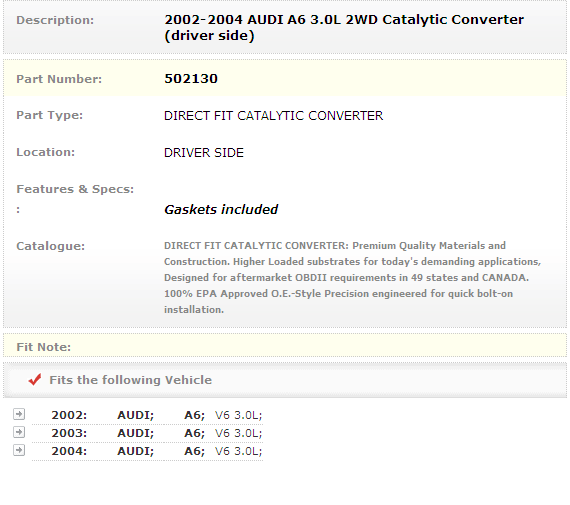Viewport: 570px width, 505px height.
Task: Select the 'Fits the following Vehicle' header
Action: pyautogui.click(x=131, y=380)
